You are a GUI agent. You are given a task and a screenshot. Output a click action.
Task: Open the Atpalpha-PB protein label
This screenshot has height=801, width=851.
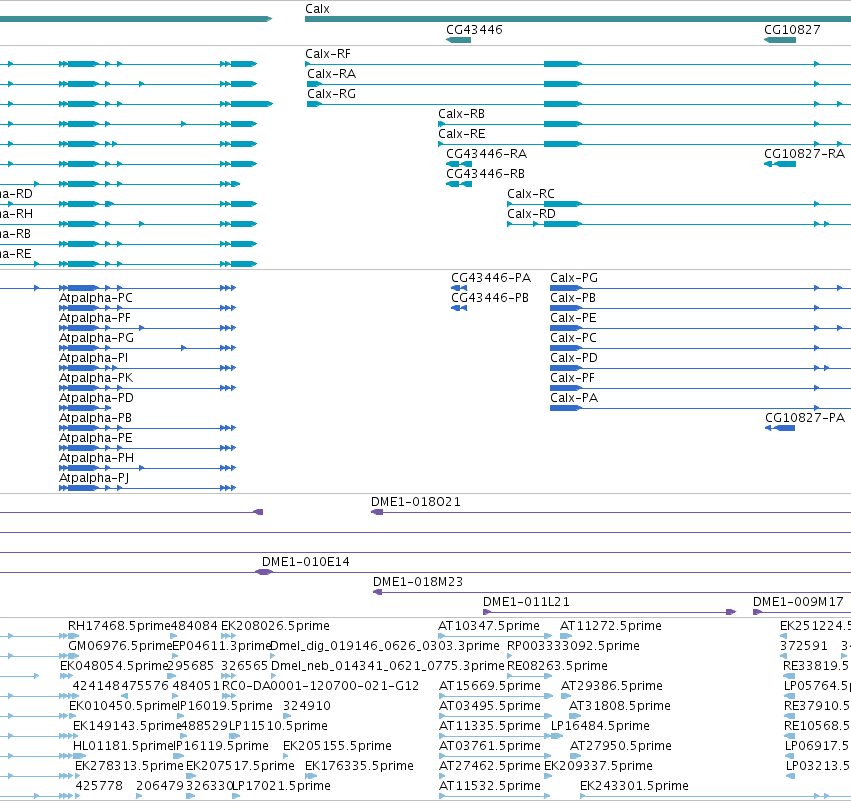point(95,418)
